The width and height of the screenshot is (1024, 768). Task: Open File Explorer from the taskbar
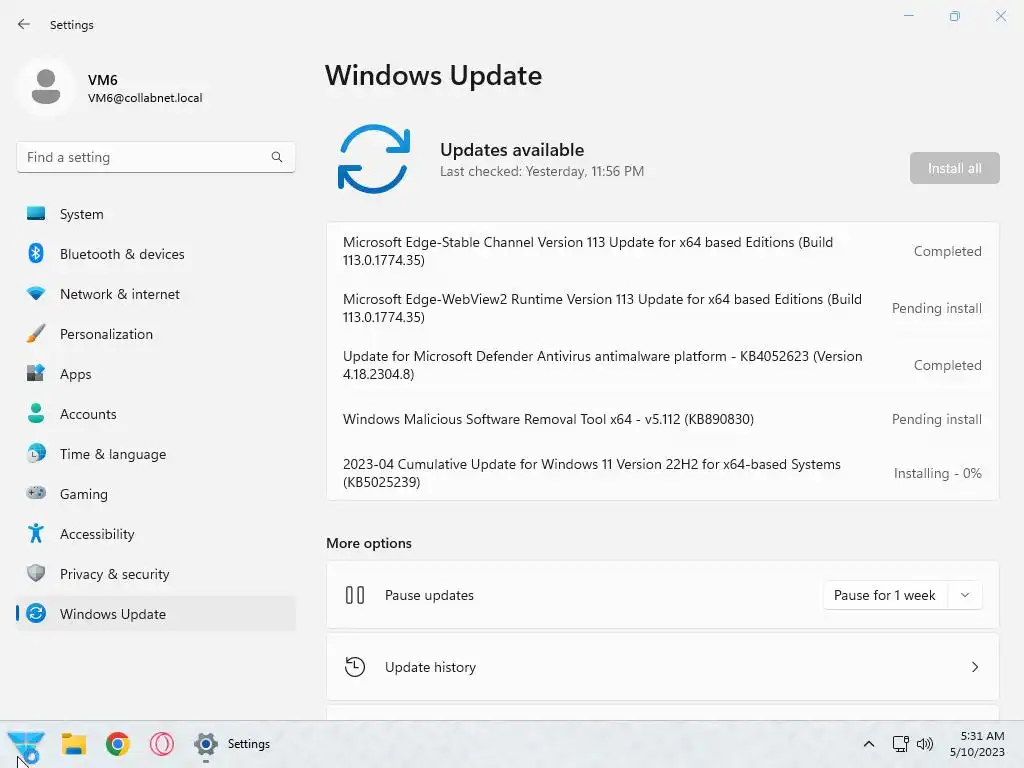(74, 744)
